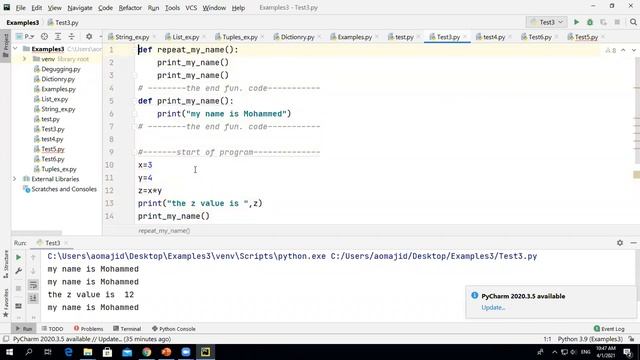Open the Python Console tool window

click(x=173, y=329)
